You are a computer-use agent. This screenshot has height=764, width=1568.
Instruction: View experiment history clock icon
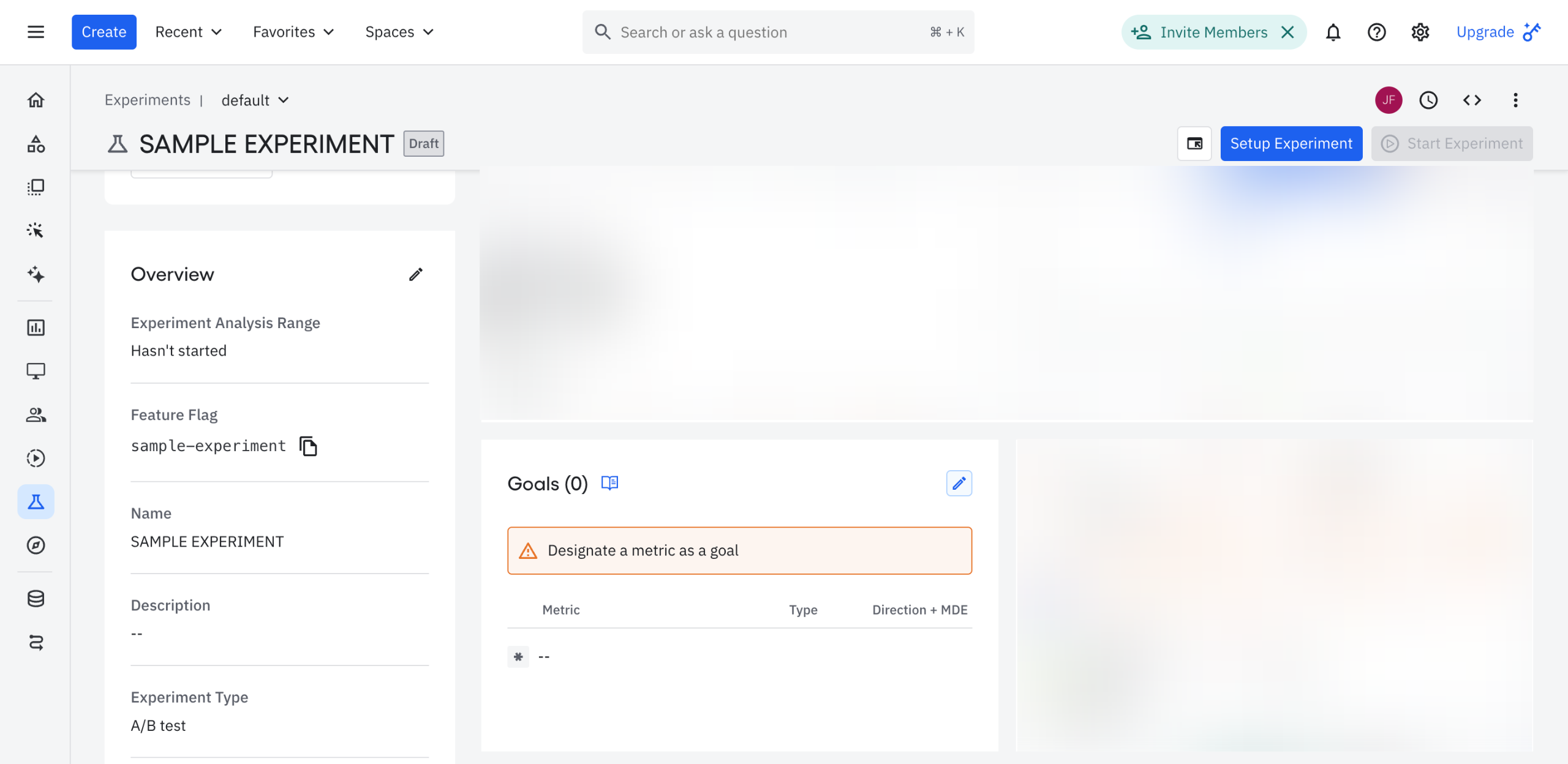tap(1428, 100)
